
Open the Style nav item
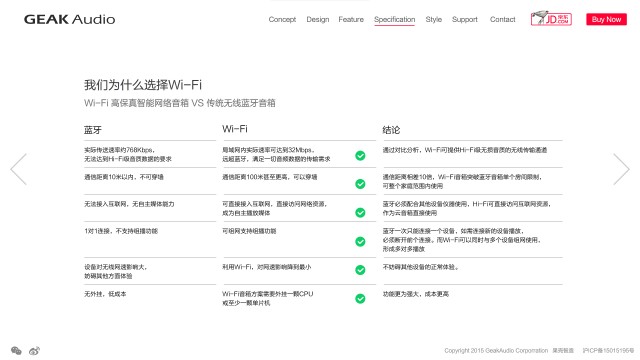[x=433, y=19]
